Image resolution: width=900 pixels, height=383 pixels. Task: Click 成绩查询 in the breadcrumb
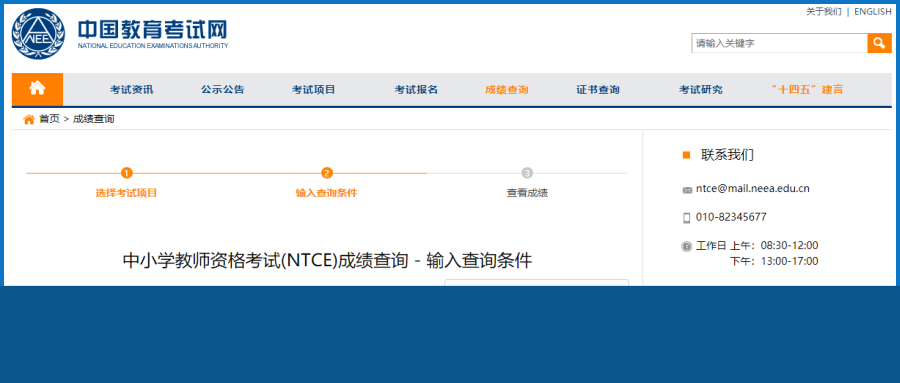click(94, 119)
